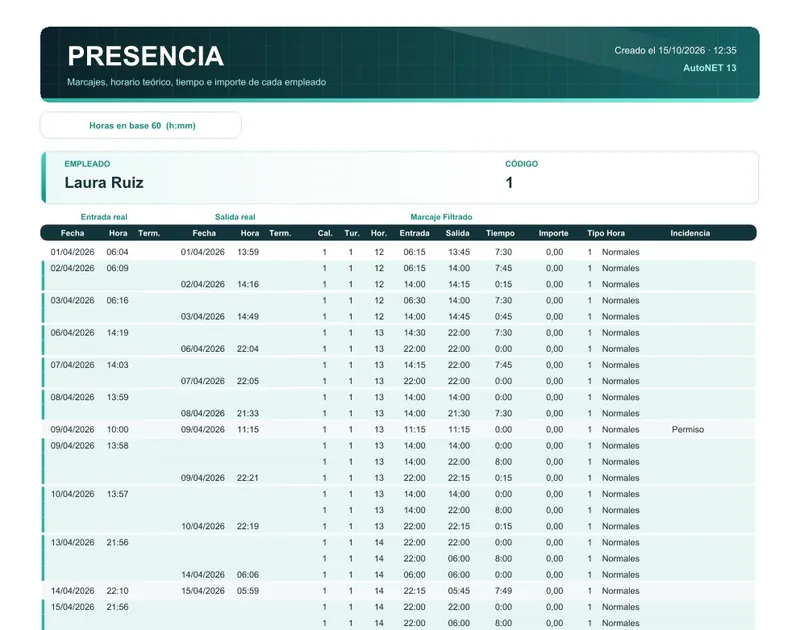Click the 'Importe' column header
The width and height of the screenshot is (800, 630).
[554, 233]
